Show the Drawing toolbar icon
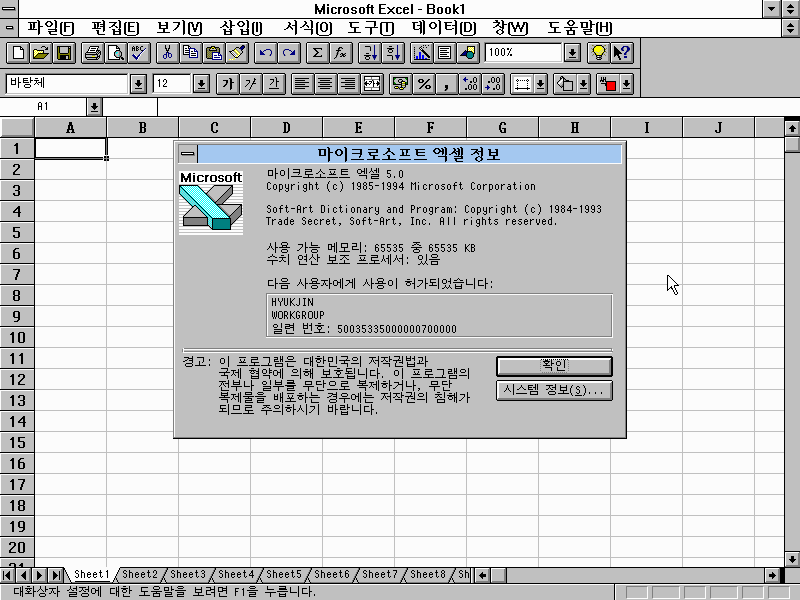Viewport: 800px width, 600px height. [x=468, y=53]
